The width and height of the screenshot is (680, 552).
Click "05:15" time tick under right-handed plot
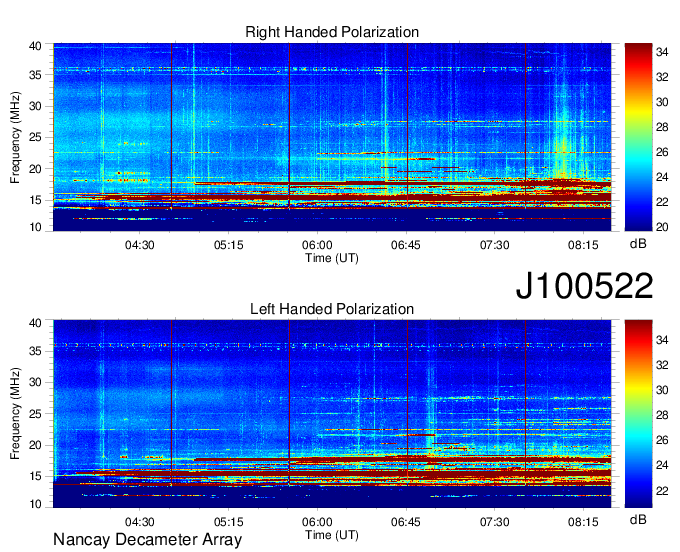(x=229, y=245)
